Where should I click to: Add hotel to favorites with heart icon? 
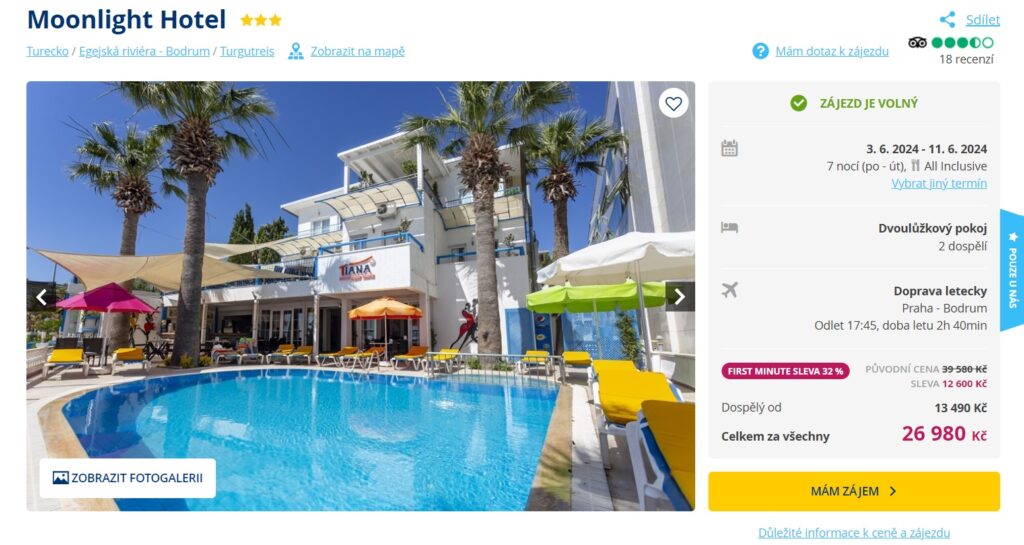click(x=673, y=103)
